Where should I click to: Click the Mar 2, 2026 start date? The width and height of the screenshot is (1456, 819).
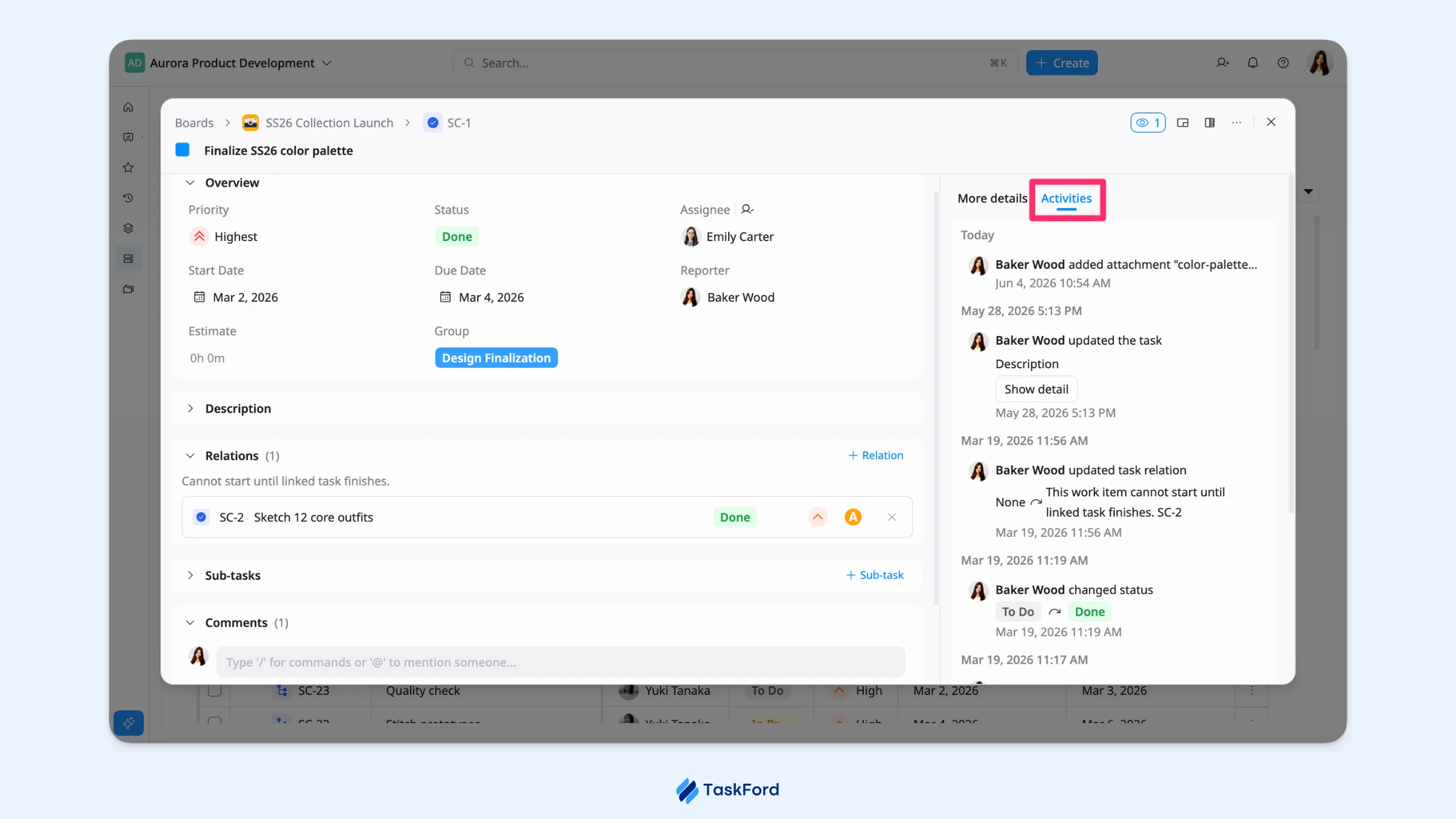point(245,297)
